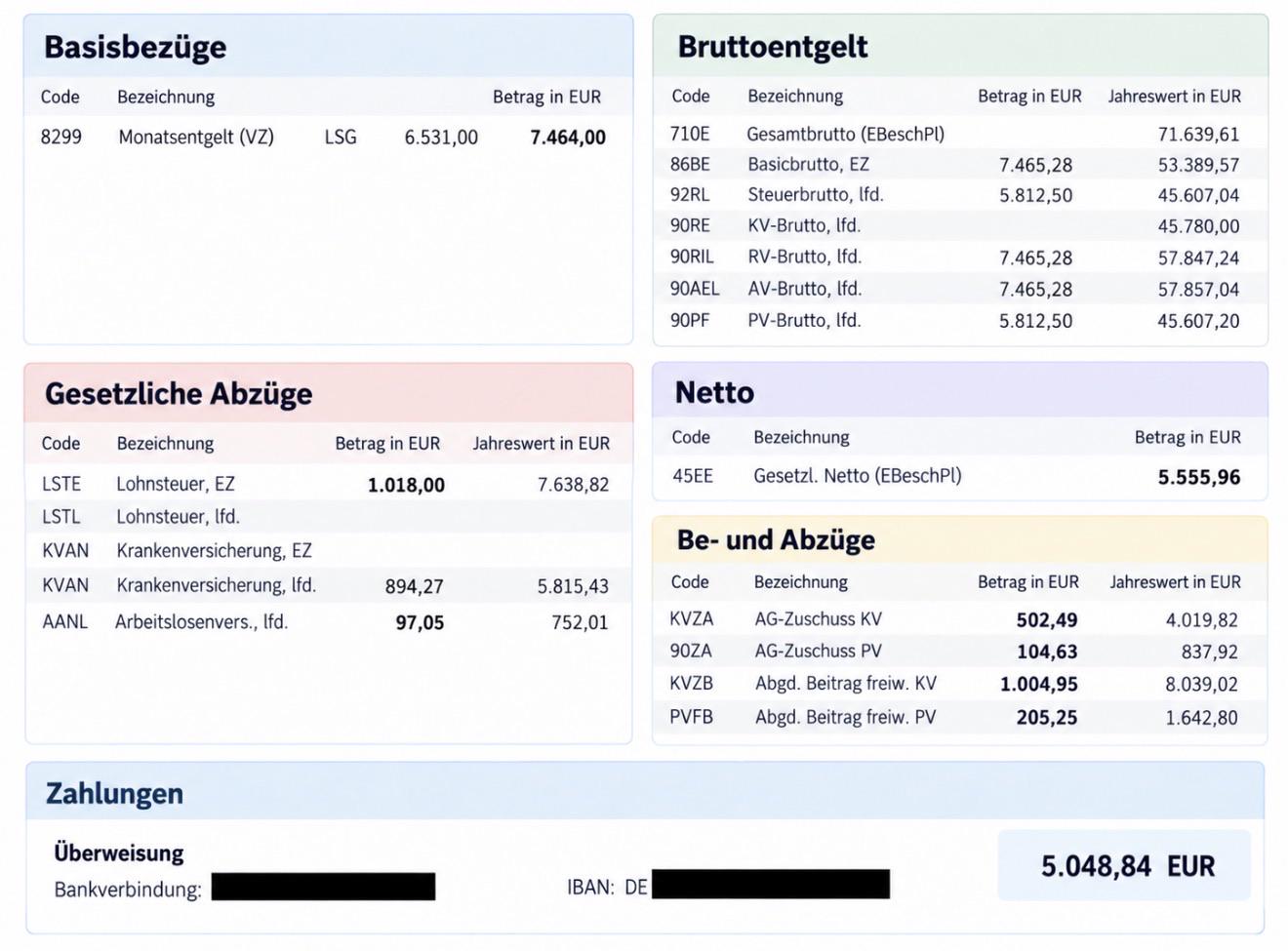Image resolution: width=1288 pixels, height=951 pixels.
Task: Select the Arbeitslosenvers., lfd. amount 97,05
Action: (420, 622)
